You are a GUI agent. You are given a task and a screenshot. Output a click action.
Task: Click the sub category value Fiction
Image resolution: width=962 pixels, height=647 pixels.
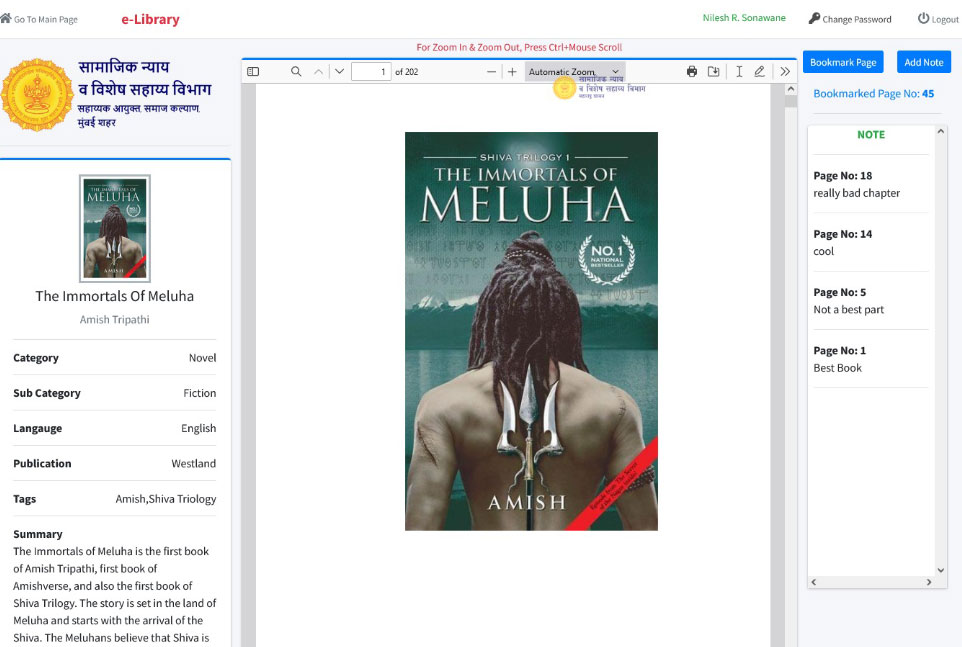[x=199, y=393]
